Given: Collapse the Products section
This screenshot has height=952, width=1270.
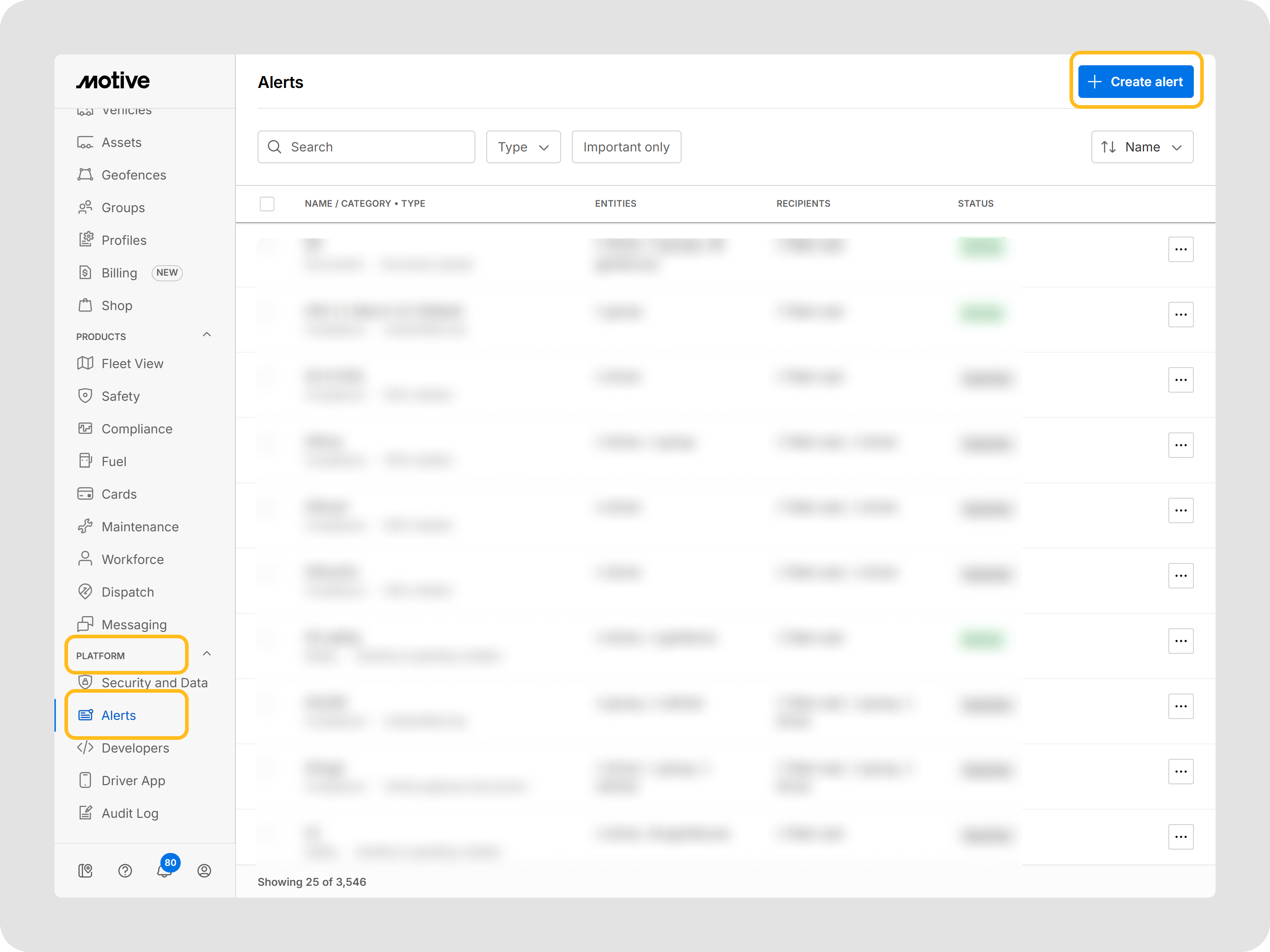Looking at the screenshot, I should tap(207, 335).
